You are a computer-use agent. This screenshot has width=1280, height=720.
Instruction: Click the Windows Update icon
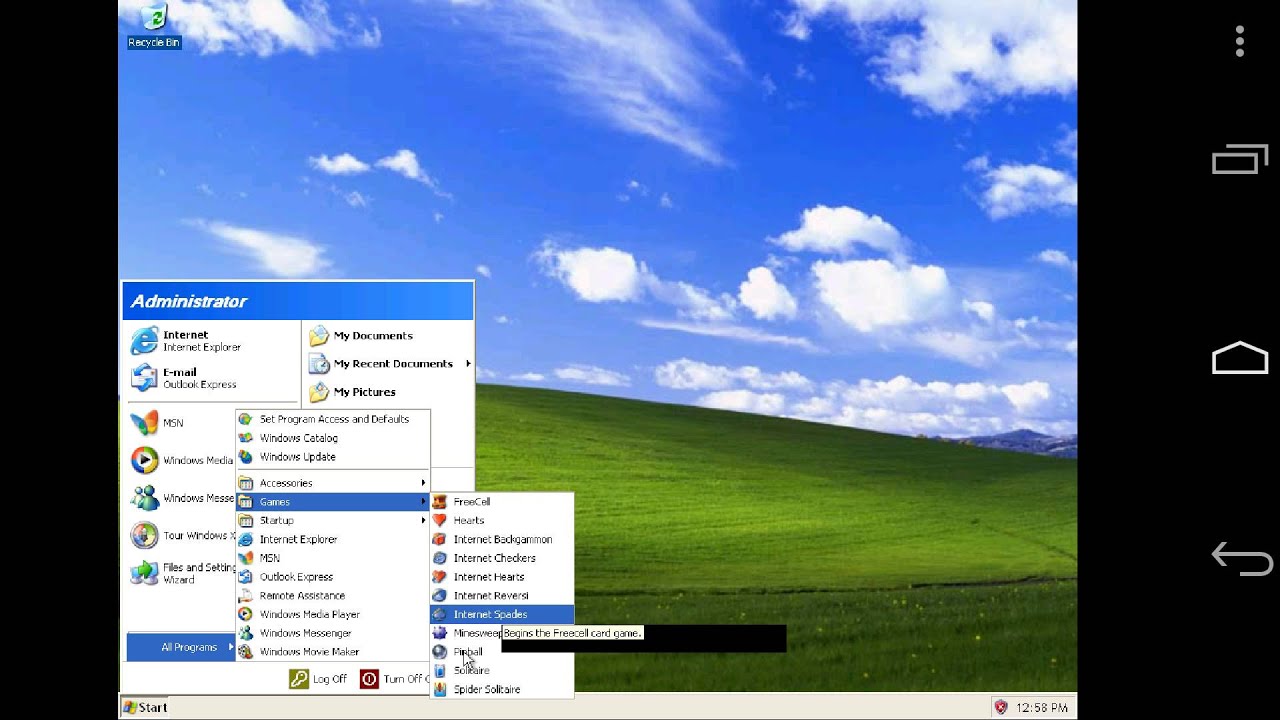point(245,457)
